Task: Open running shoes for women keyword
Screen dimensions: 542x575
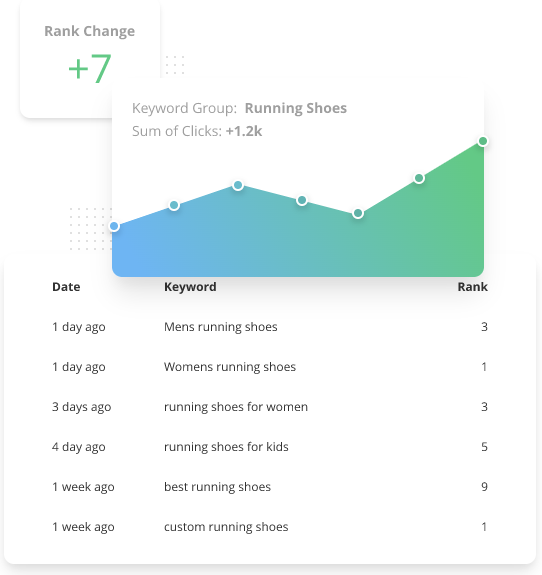Action: [x=236, y=407]
